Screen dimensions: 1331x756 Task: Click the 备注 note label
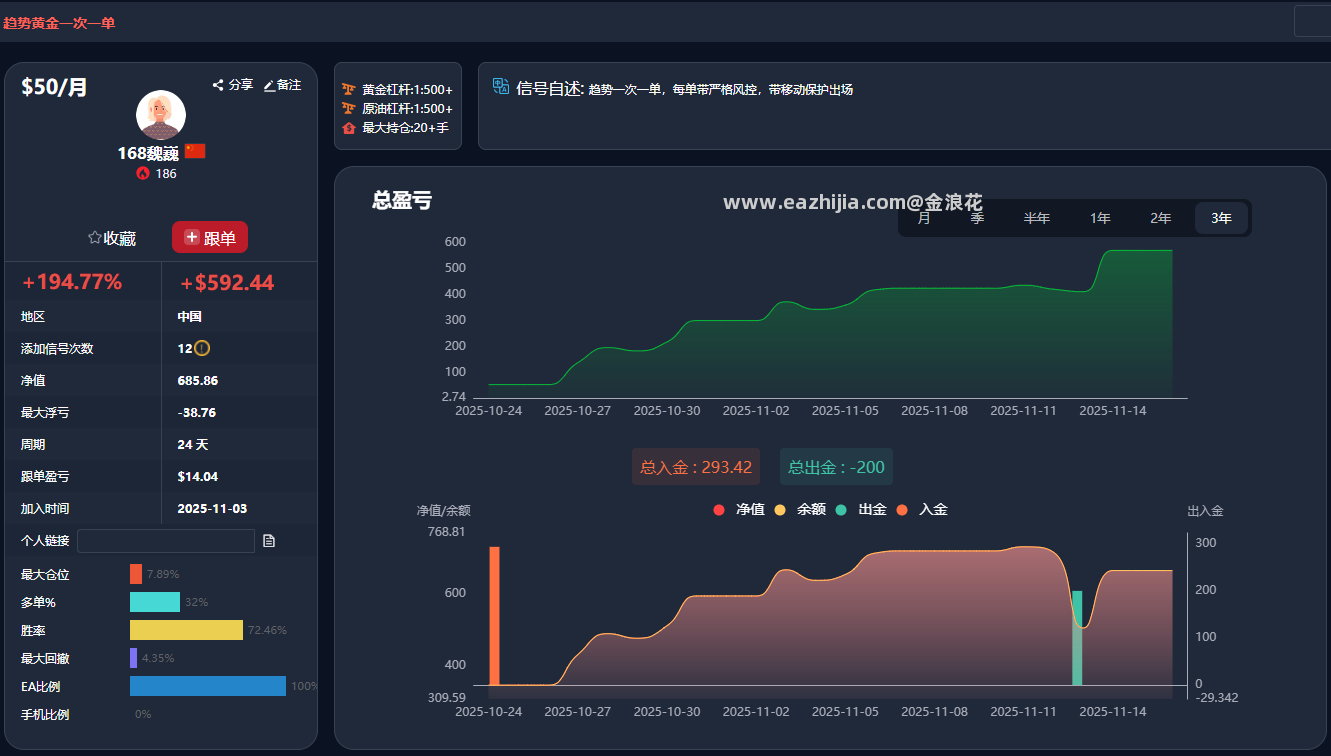[x=289, y=85]
